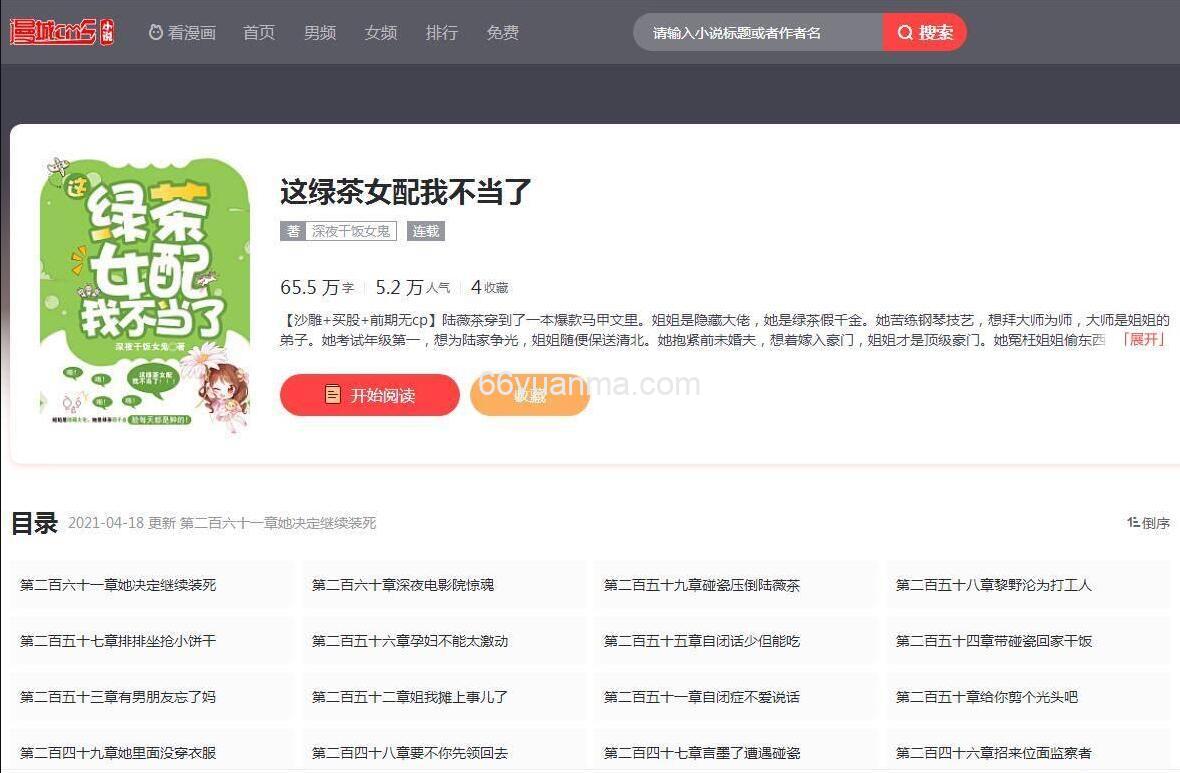Expand the story description via 展开

coord(1143,339)
